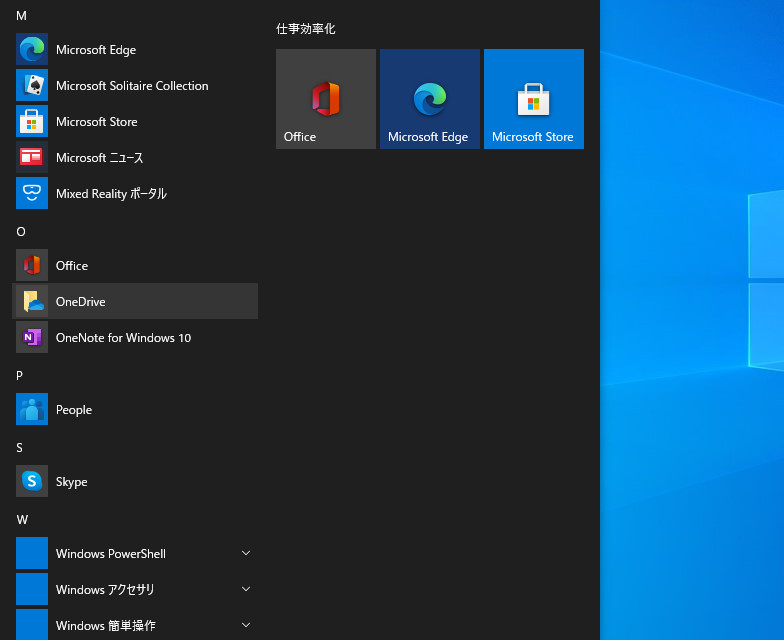Image resolution: width=784 pixels, height=640 pixels.
Task: Select the "Microsoft Solitaire Collection" text label
Action: 132,86
